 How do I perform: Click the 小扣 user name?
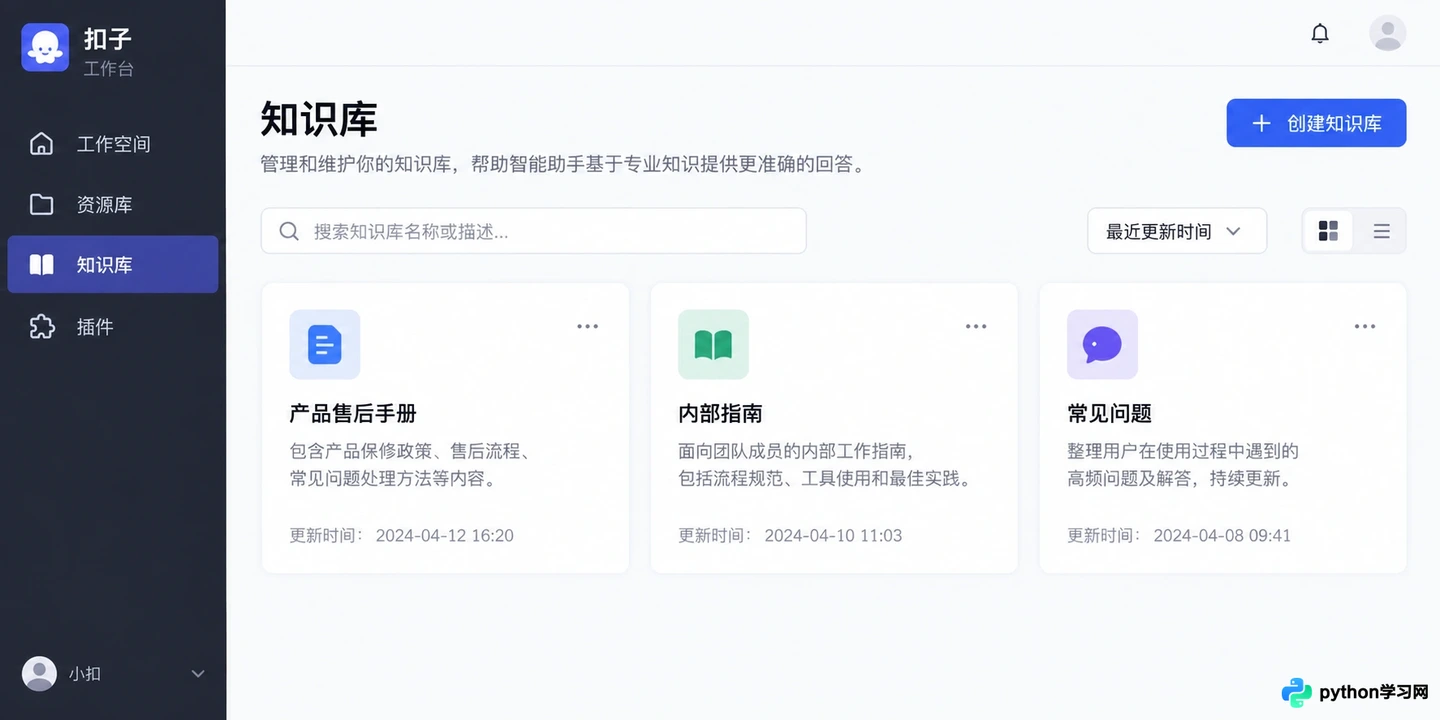click(x=85, y=674)
